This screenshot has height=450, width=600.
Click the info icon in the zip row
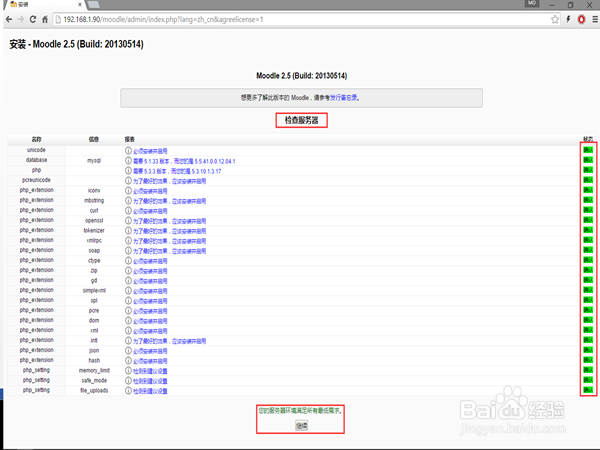point(129,271)
